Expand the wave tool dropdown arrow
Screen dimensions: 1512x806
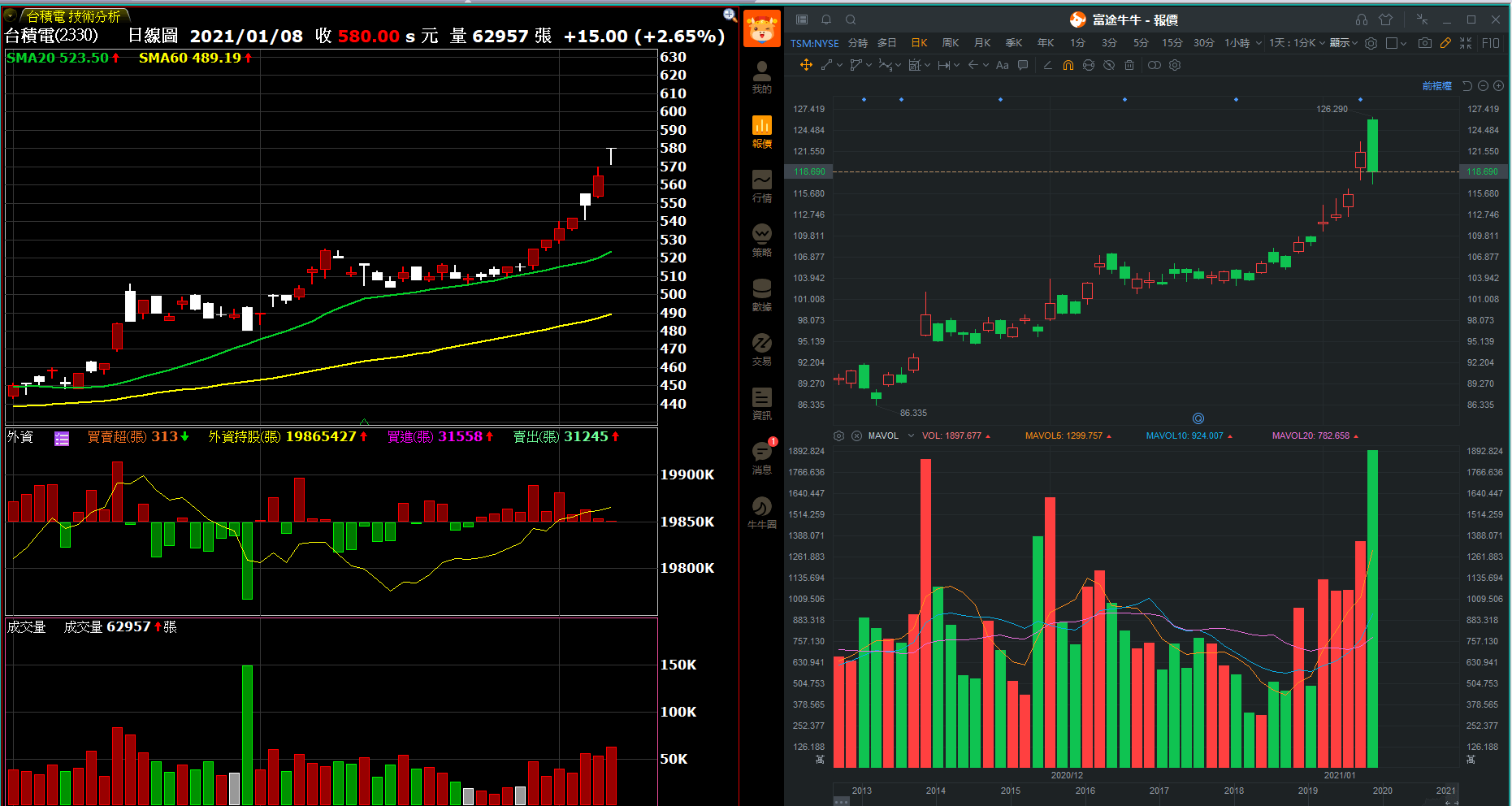point(899,65)
